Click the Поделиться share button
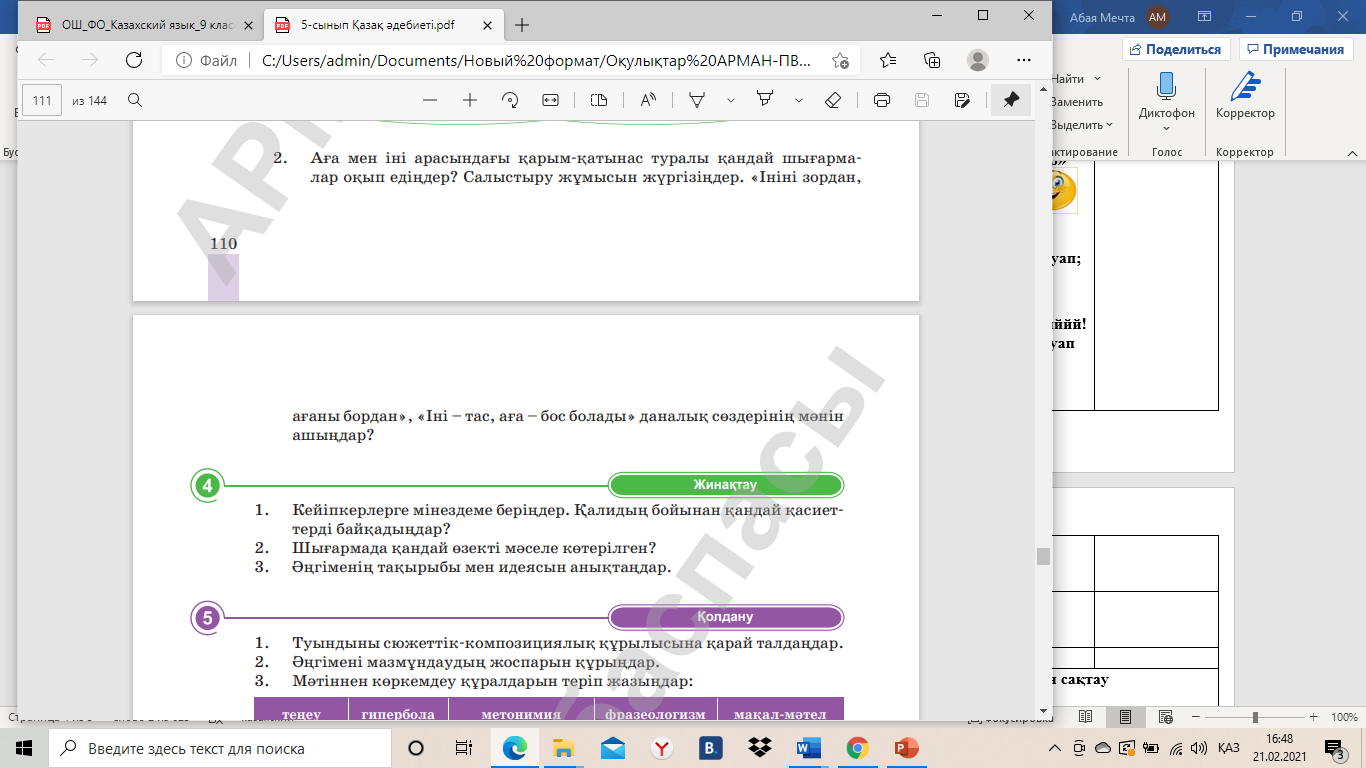Screen dimensions: 1366x768 click(x=1176, y=49)
